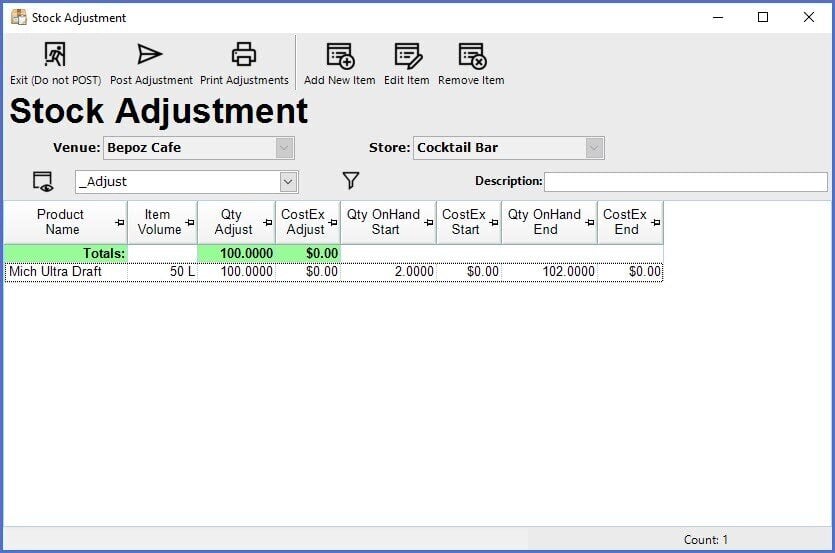Toggle pin on CostEx End column header

[655, 223]
